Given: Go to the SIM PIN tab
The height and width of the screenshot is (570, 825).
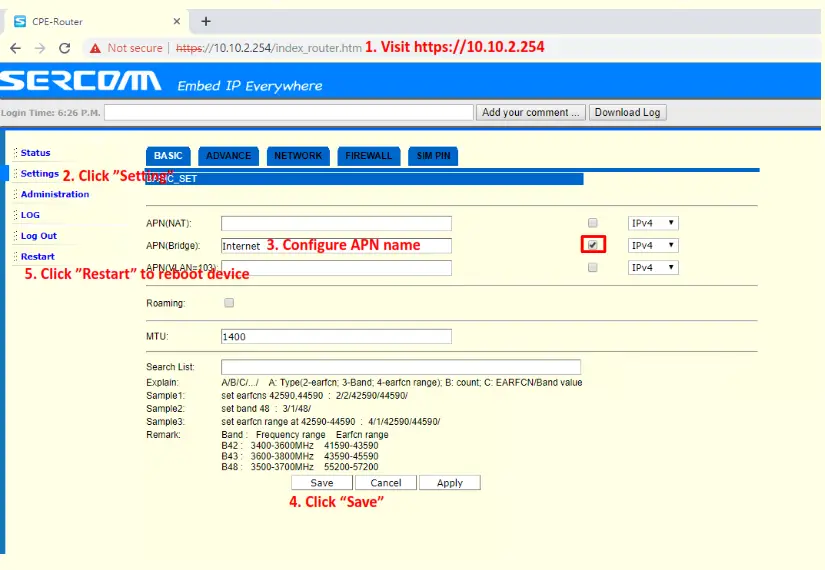Looking at the screenshot, I should point(433,156).
